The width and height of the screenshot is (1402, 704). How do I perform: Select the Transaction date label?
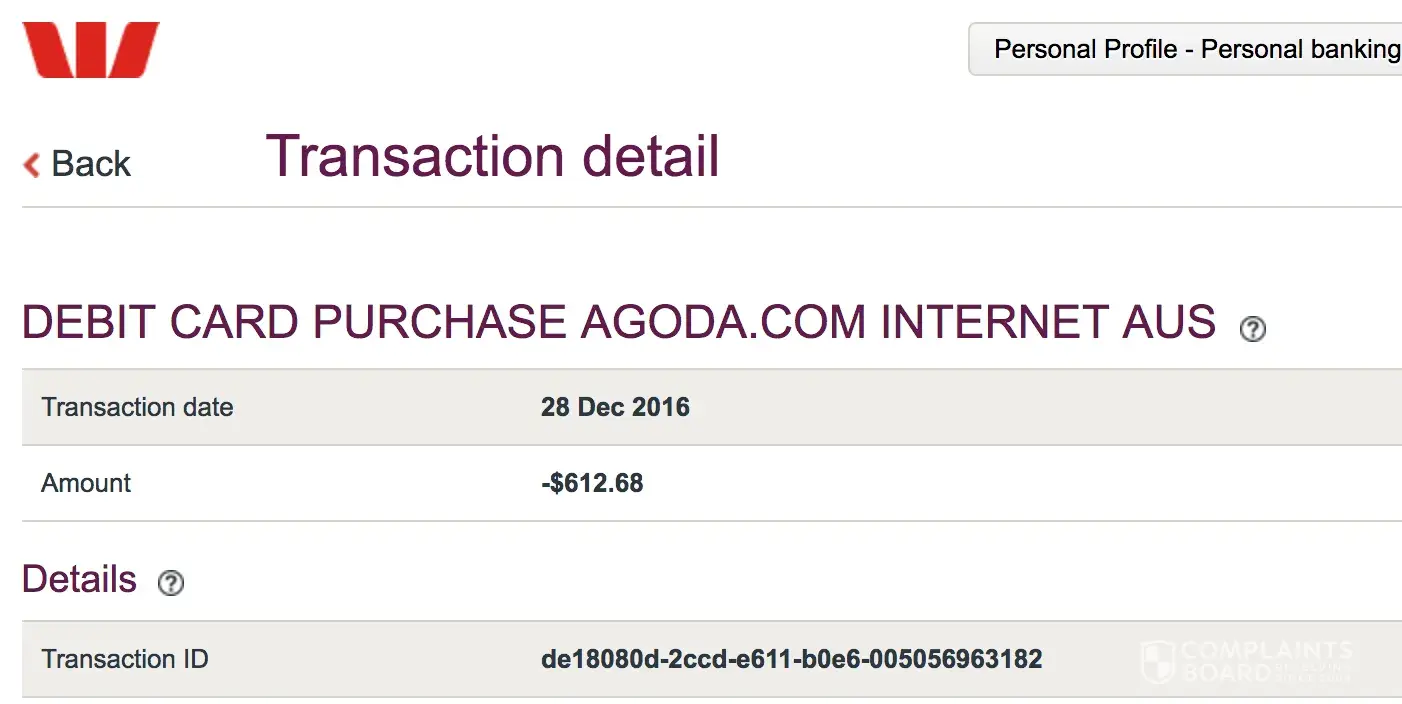137,407
